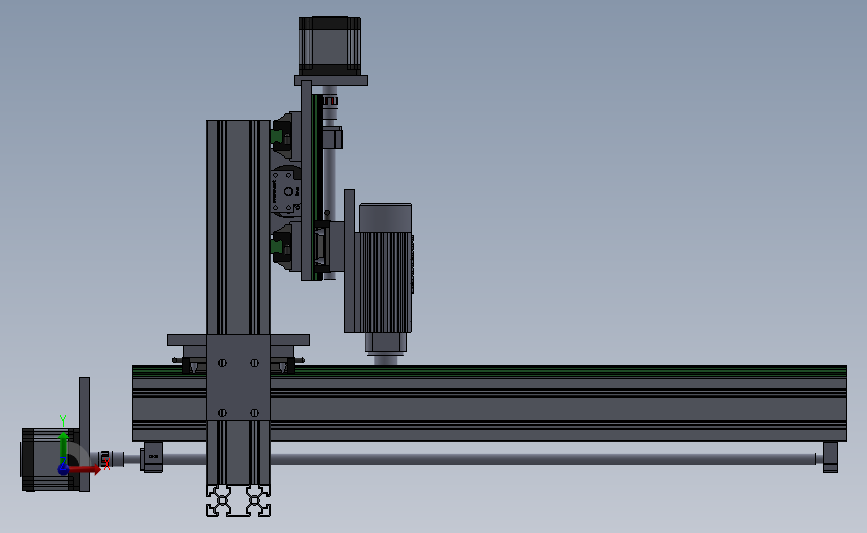Select the vertical Z-axis lead screw
Viewport: 867px width, 533px height.
330,182
